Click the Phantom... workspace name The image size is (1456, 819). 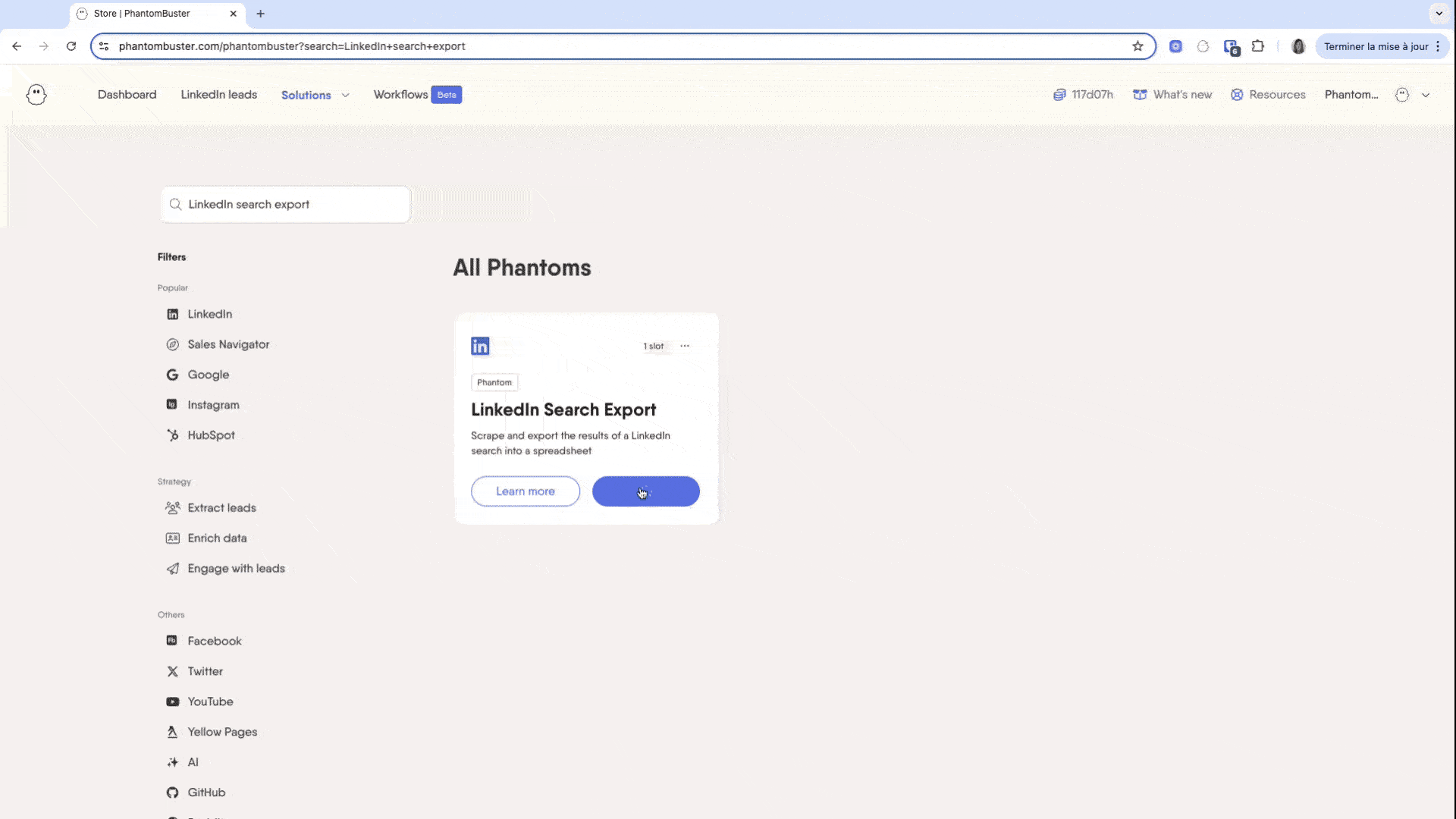1351,95
